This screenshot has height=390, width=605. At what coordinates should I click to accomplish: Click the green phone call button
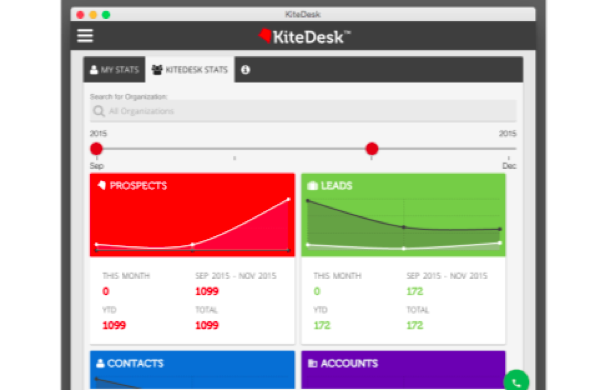pos(516,382)
